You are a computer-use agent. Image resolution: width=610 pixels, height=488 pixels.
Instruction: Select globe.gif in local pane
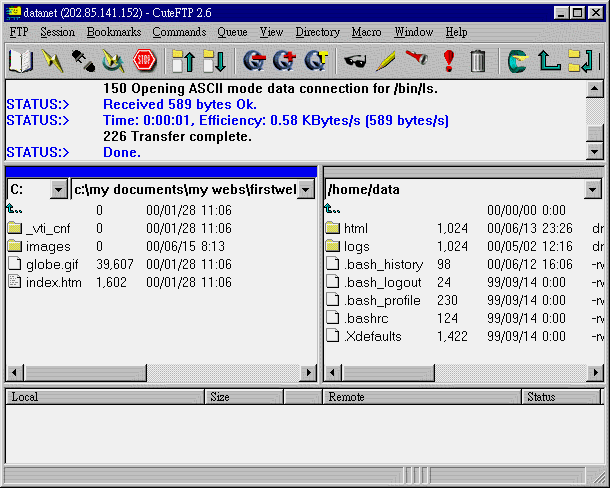click(52, 264)
